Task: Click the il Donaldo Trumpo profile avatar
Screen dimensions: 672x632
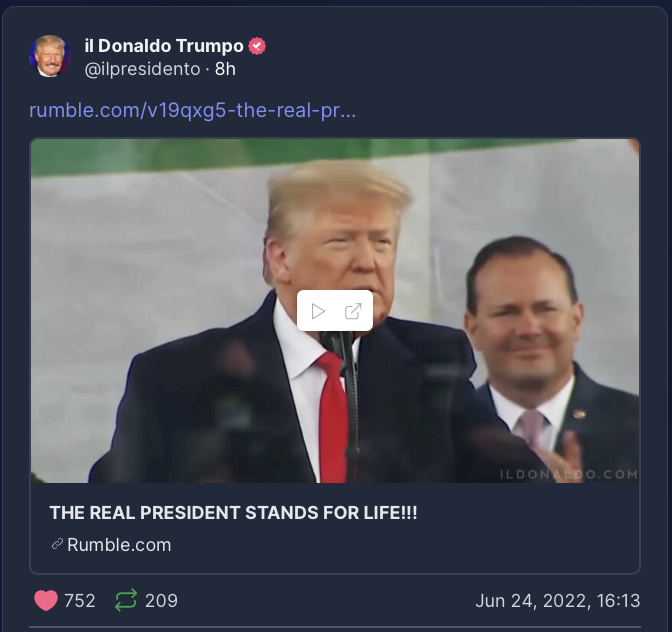Action: pyautogui.click(x=50, y=56)
